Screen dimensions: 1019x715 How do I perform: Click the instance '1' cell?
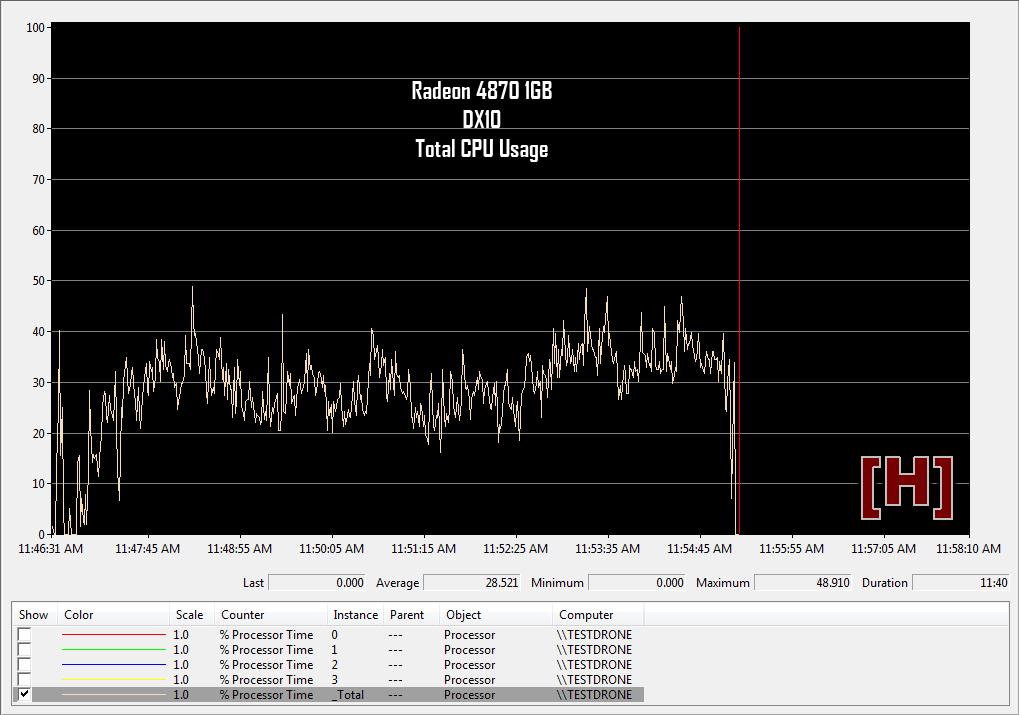coord(335,649)
